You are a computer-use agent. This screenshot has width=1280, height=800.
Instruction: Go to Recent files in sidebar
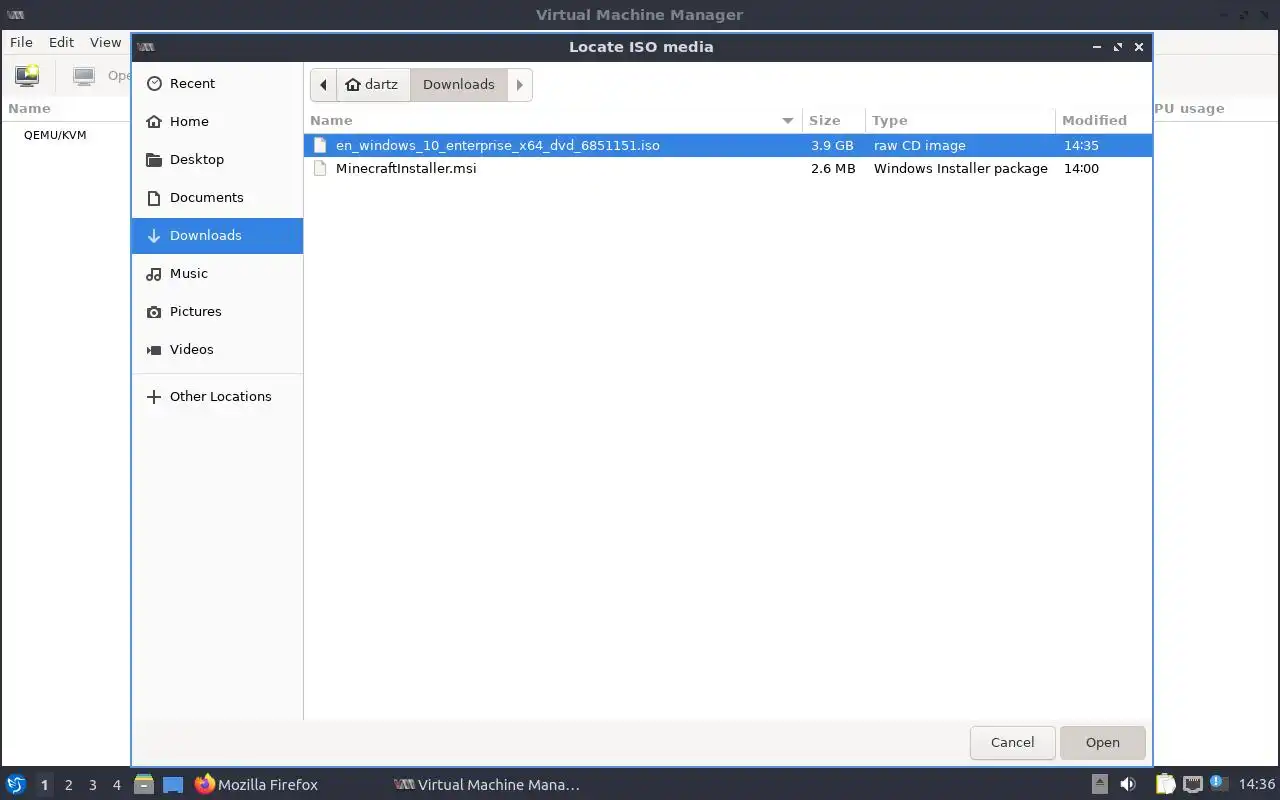217,83
